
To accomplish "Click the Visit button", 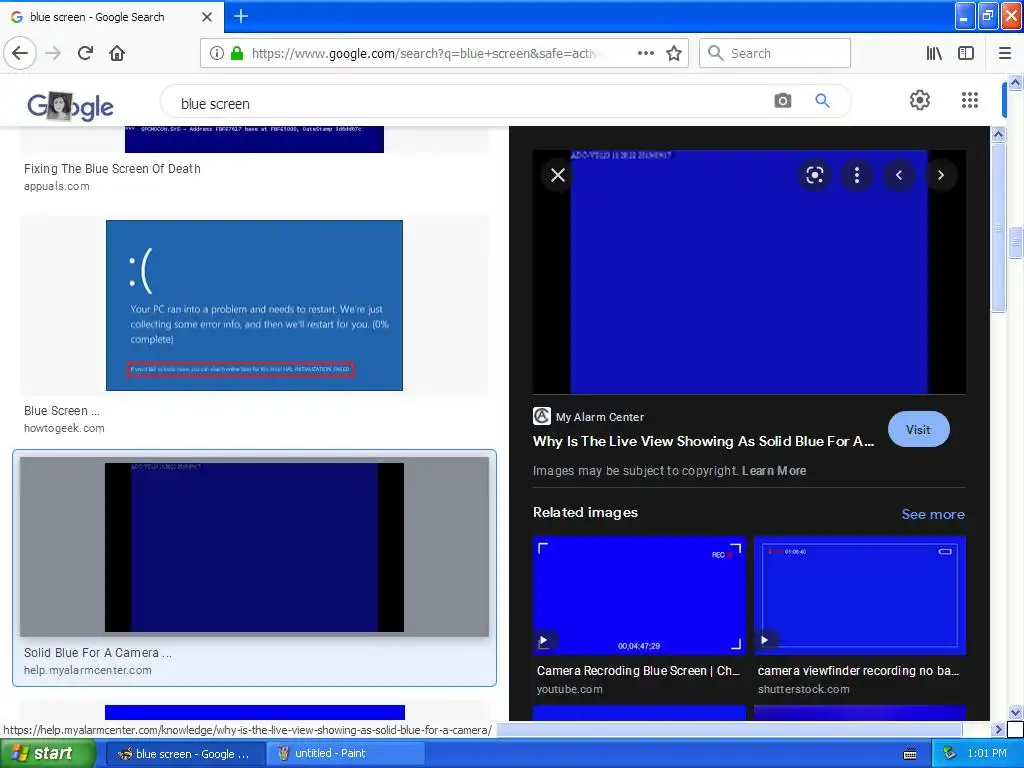I will tap(918, 429).
